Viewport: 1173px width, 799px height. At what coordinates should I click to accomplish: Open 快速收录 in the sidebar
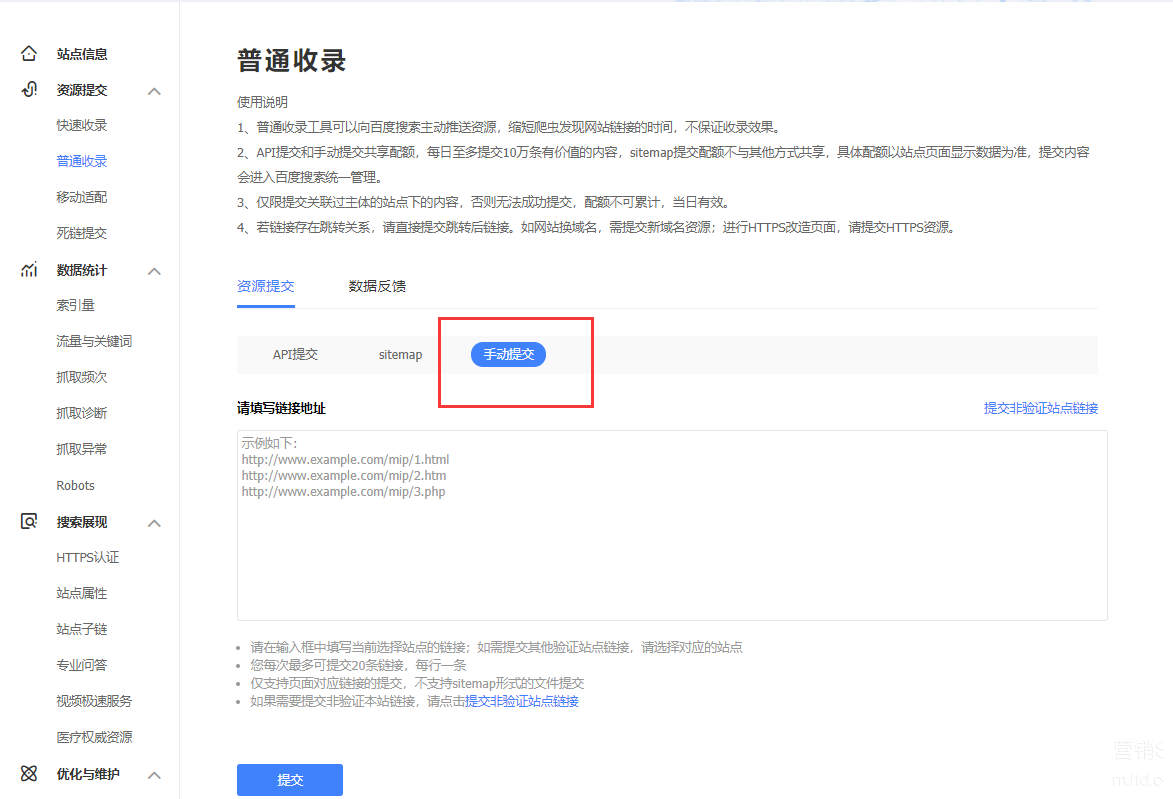coord(82,126)
